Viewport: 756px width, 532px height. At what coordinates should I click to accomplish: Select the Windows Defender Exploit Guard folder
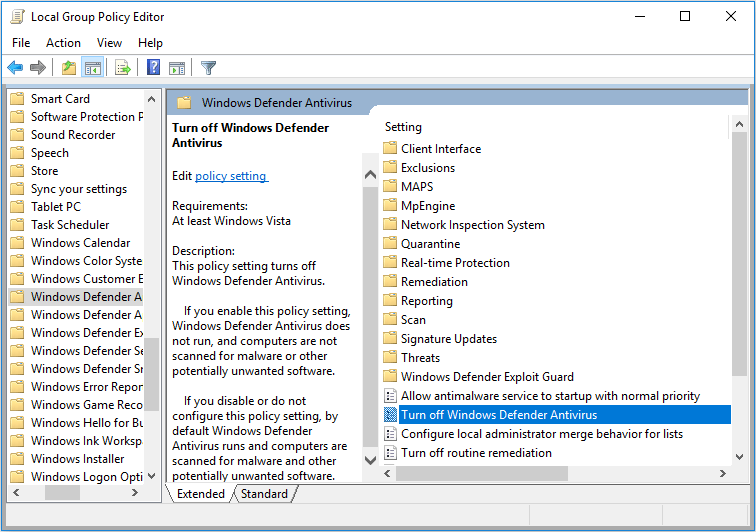(487, 377)
